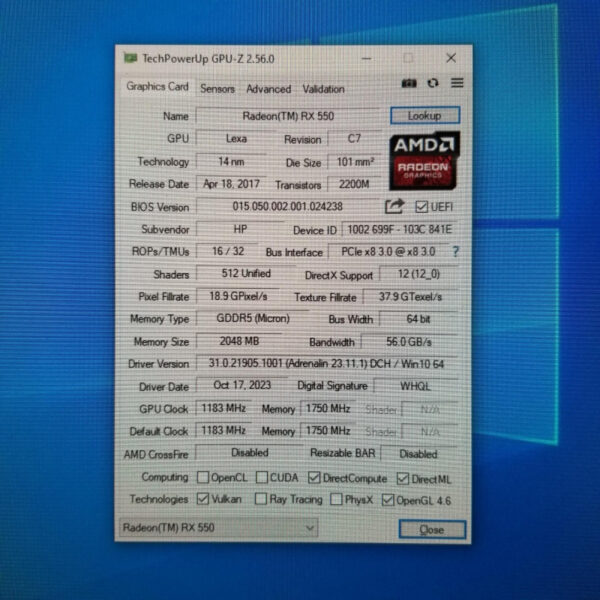
Task: Click the Texture Fillrate 37.9 GTexel/s
Action: point(410,297)
